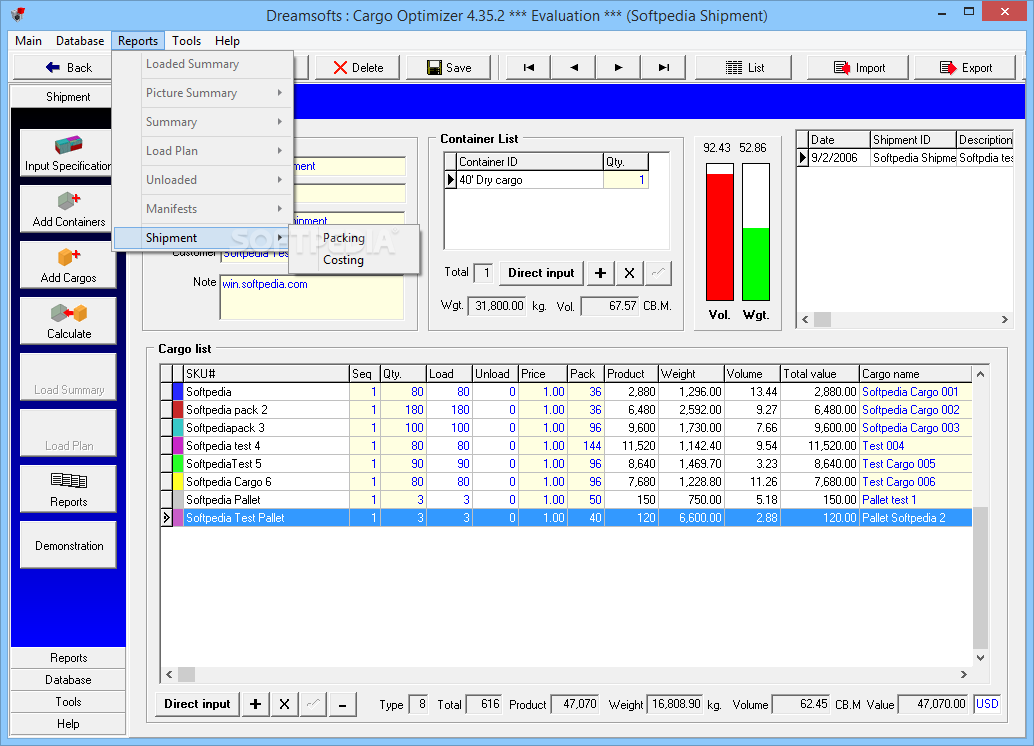Viewport: 1034px width, 746px height.
Task: Click the minus button below cargo list
Action: pos(342,704)
